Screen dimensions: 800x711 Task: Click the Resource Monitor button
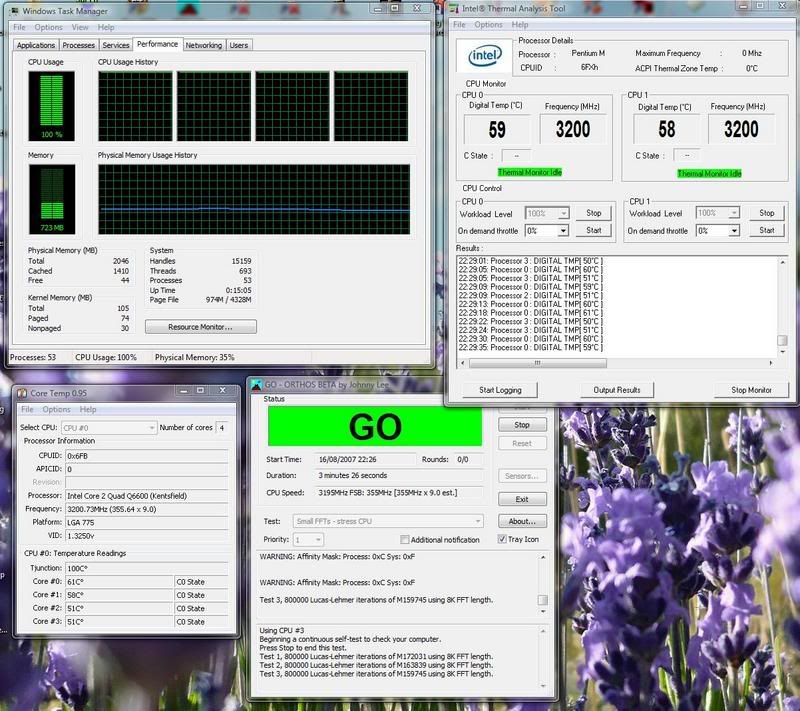point(201,327)
